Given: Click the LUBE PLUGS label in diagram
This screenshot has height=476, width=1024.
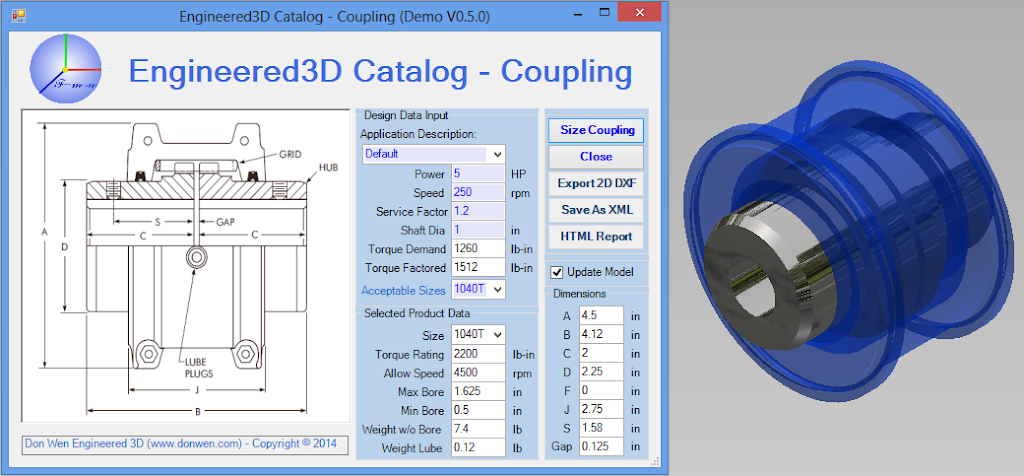Looking at the screenshot, I should (199, 369).
